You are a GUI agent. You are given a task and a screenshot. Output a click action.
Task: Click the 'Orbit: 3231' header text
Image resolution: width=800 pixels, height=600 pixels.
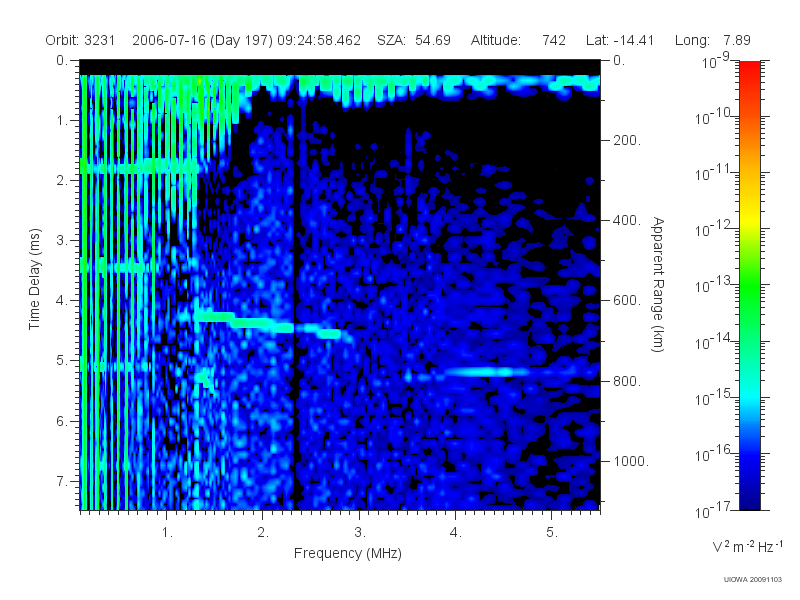click(x=80, y=40)
